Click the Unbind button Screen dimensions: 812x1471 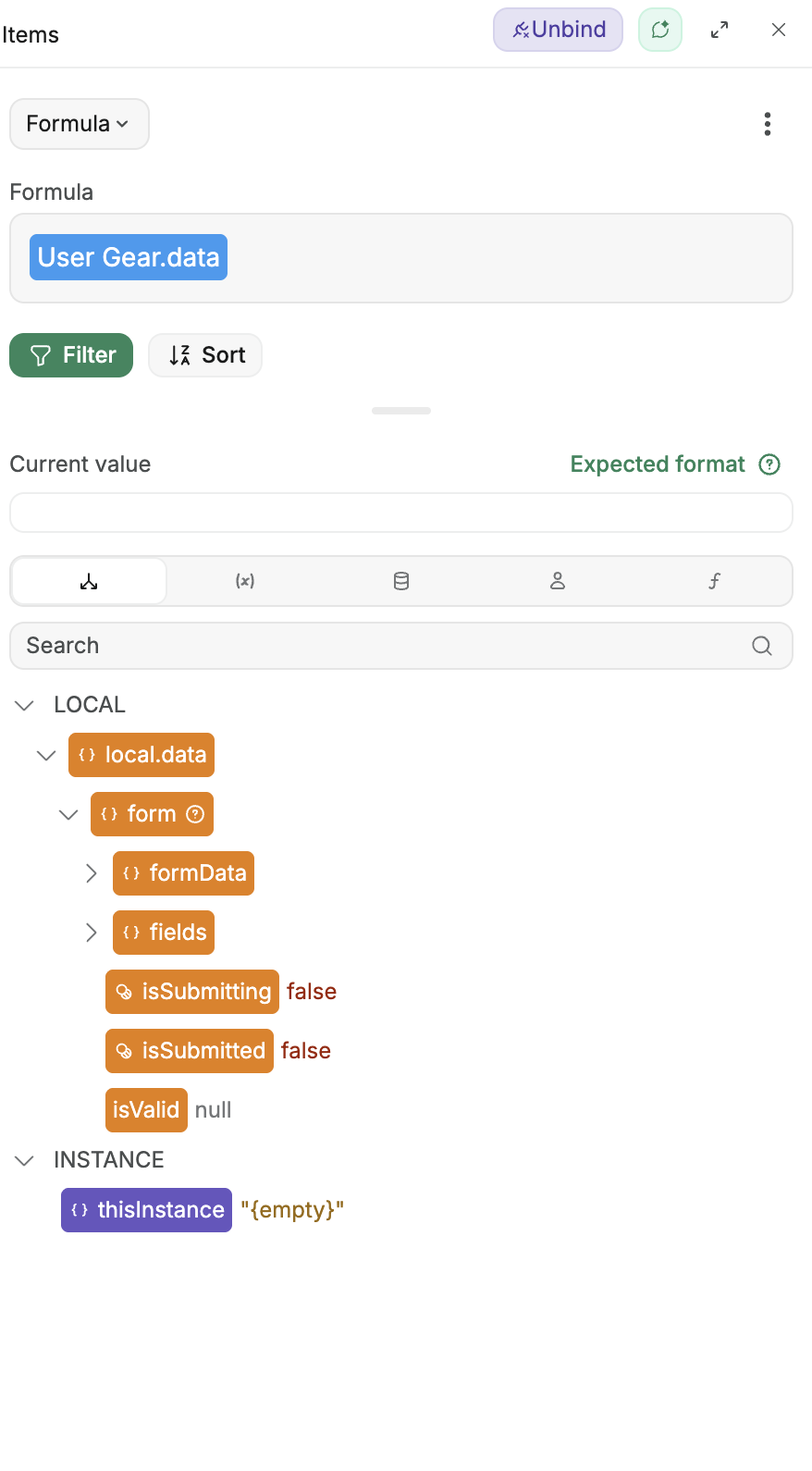click(559, 30)
